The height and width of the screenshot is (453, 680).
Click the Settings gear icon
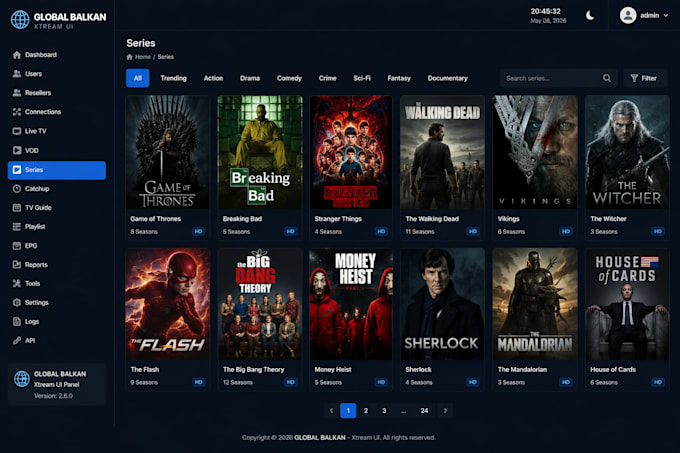pyautogui.click(x=17, y=303)
